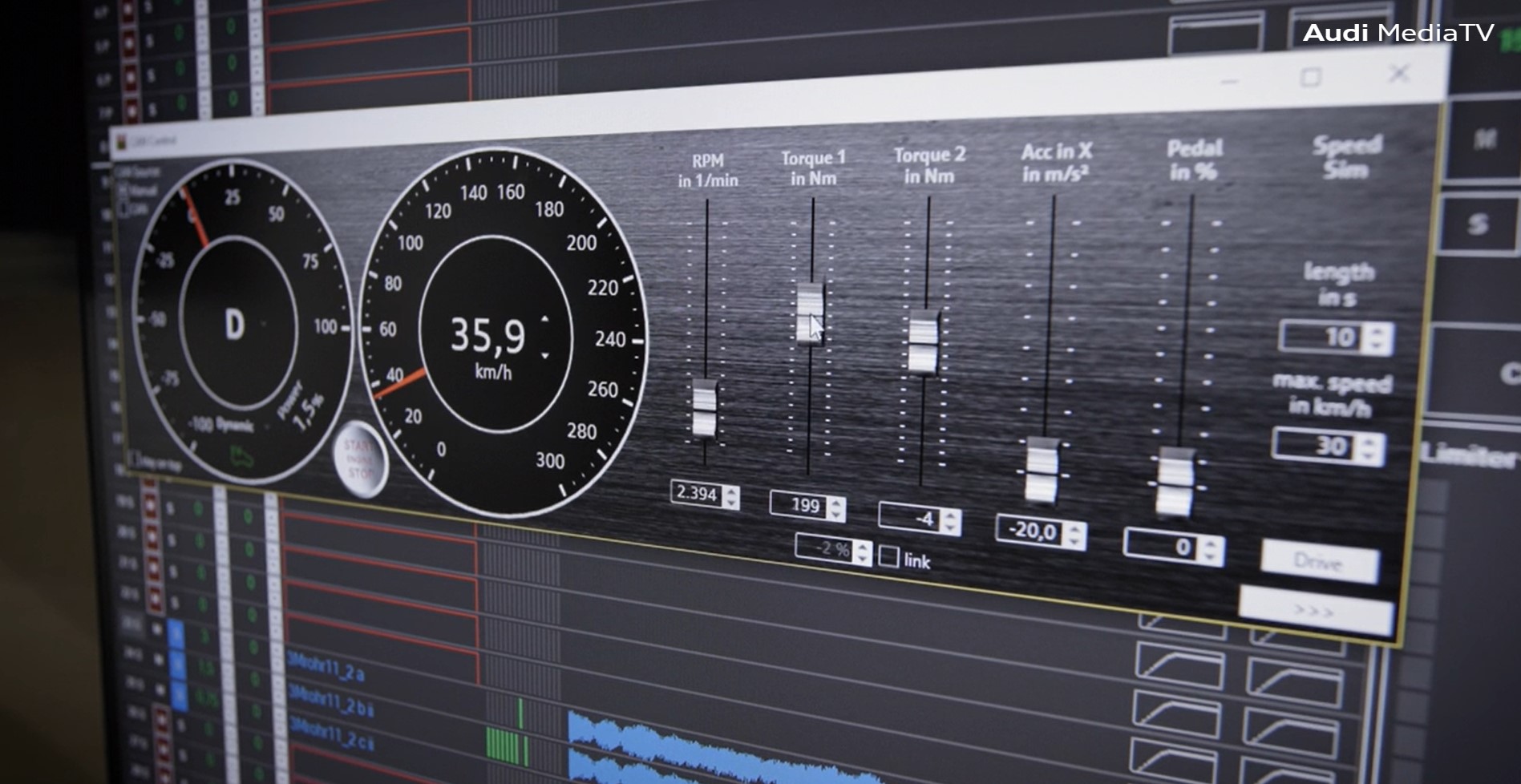Click the gear indicator D in the left gauge
Image resolution: width=1521 pixels, height=784 pixels.
[x=234, y=325]
